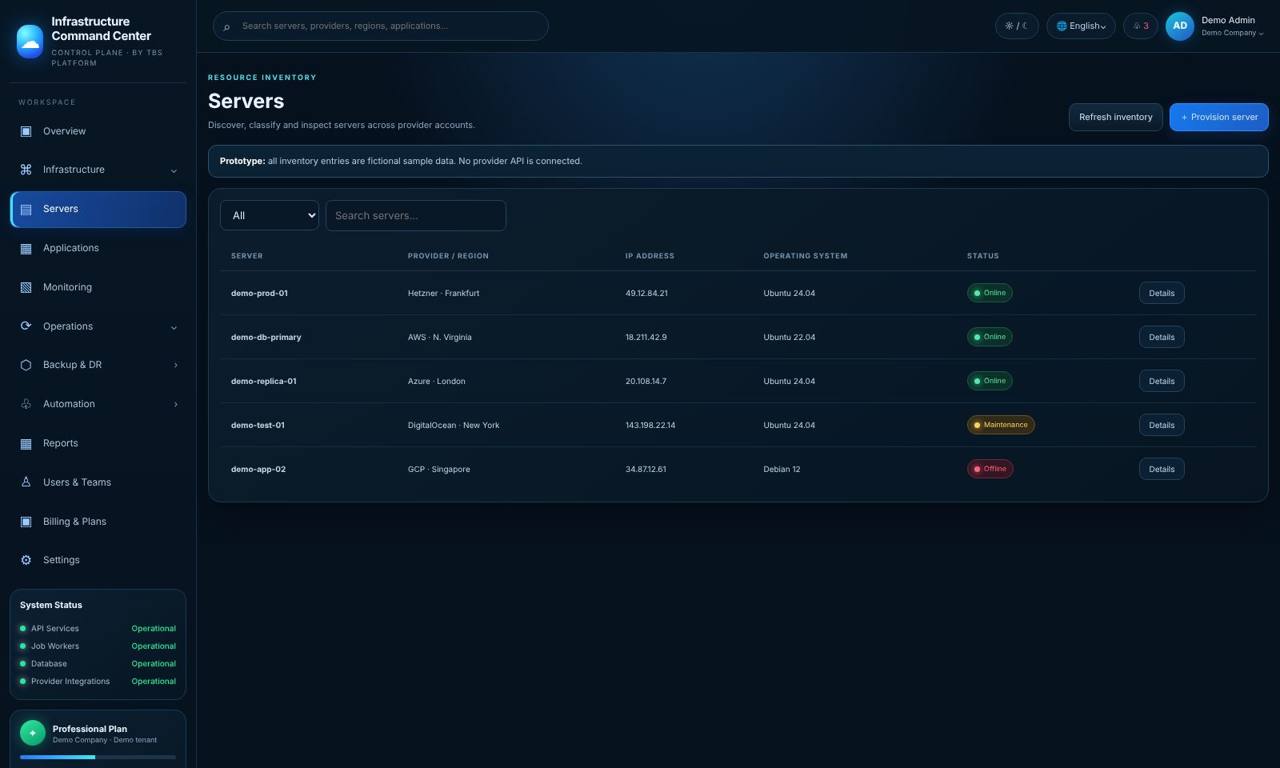Click the Professional Plan usage progress bar
Image resolution: width=1280 pixels, height=768 pixels.
coord(98,757)
